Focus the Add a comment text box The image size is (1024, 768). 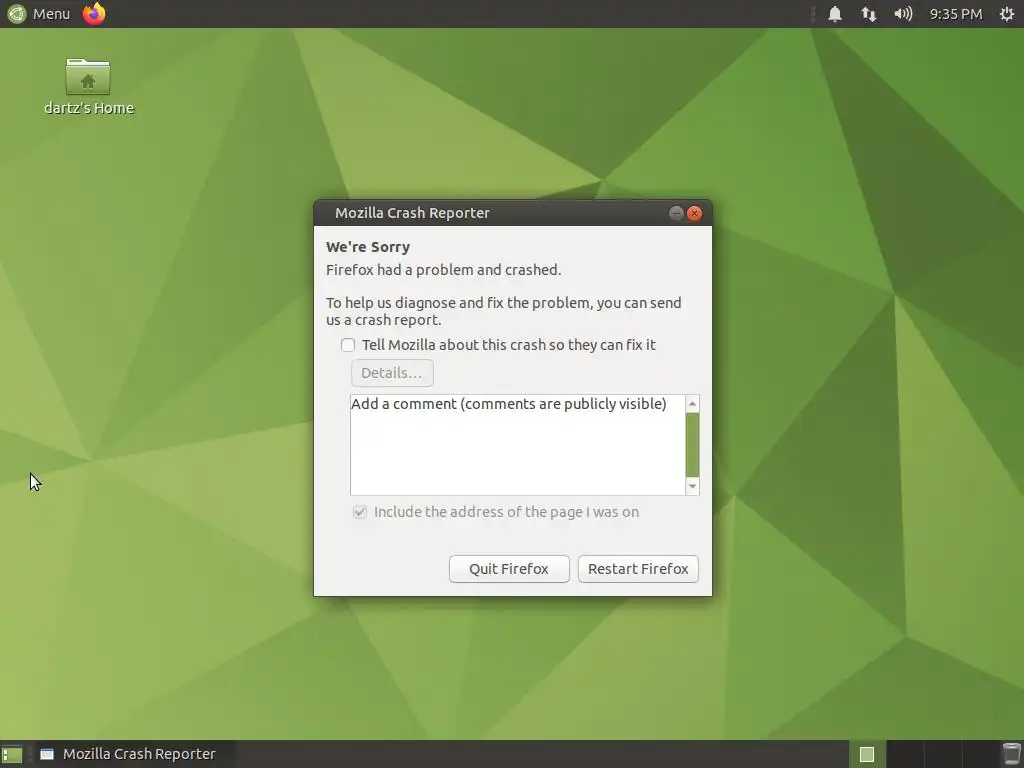[518, 445]
